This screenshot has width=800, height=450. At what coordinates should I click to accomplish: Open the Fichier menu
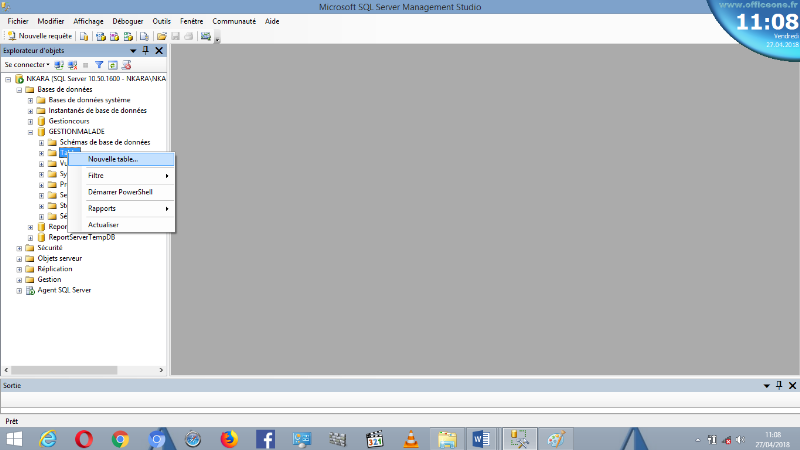(18, 21)
